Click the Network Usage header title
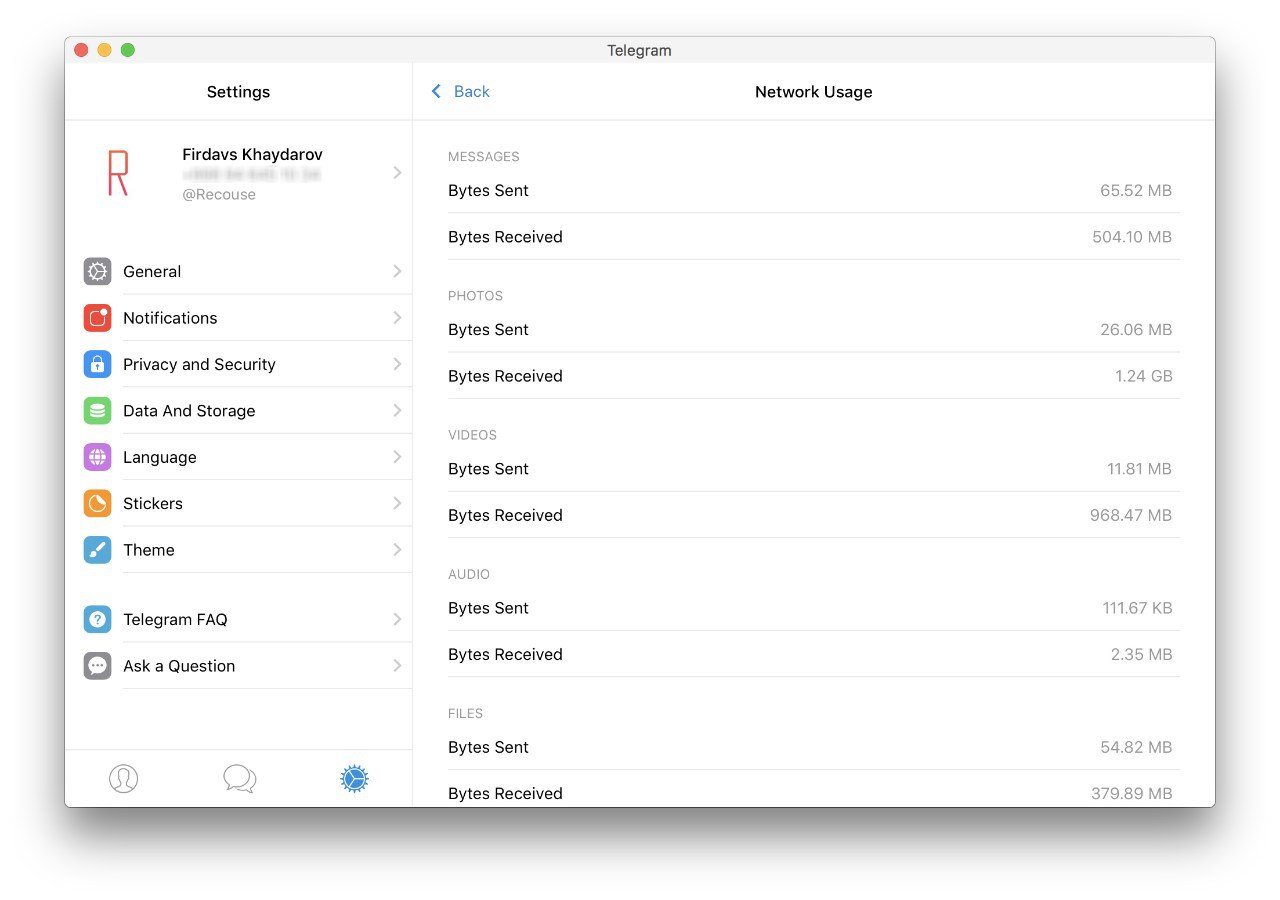This screenshot has height=900, width=1280. (814, 92)
